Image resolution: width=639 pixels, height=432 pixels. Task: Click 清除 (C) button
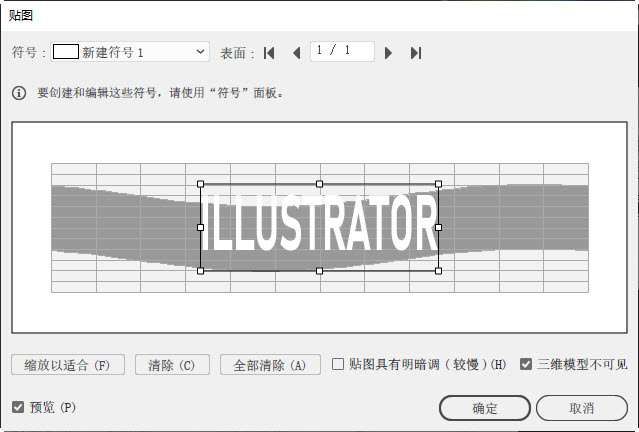172,365
